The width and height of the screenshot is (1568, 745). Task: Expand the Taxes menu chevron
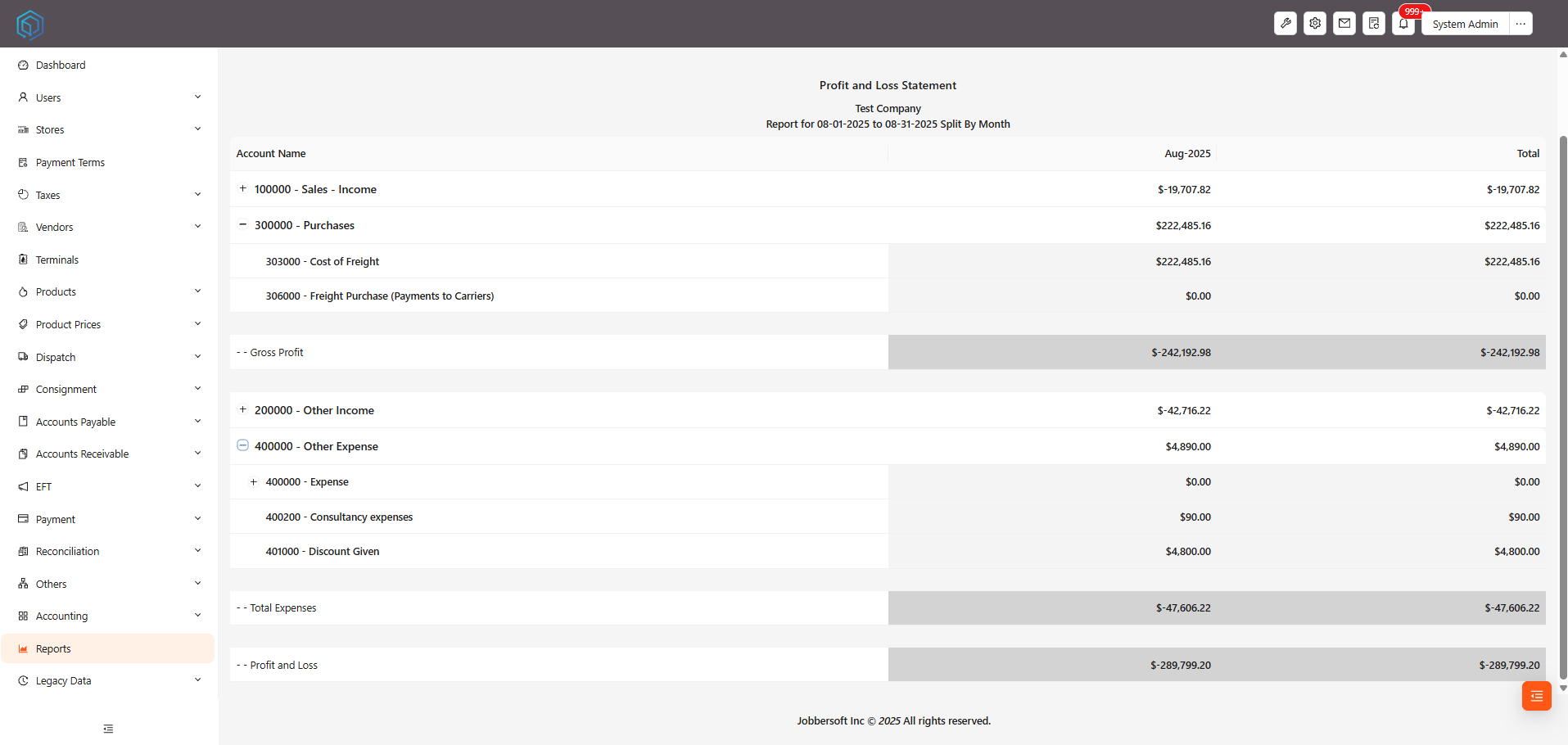click(197, 195)
